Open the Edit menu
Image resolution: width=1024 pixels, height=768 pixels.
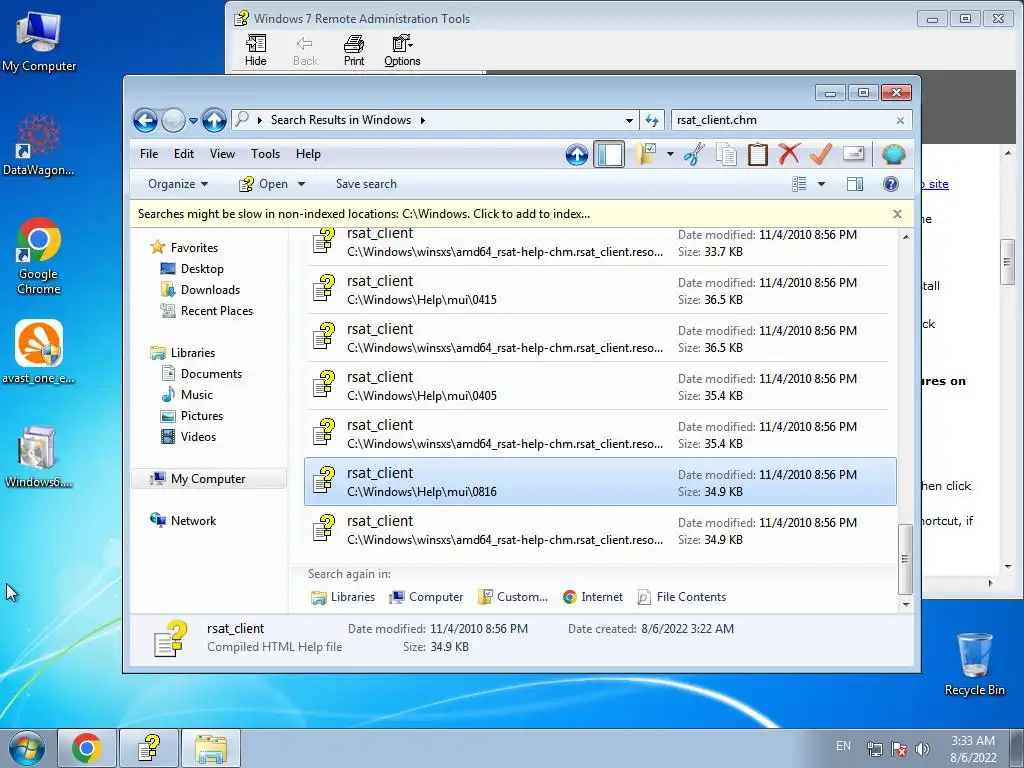[184, 154]
